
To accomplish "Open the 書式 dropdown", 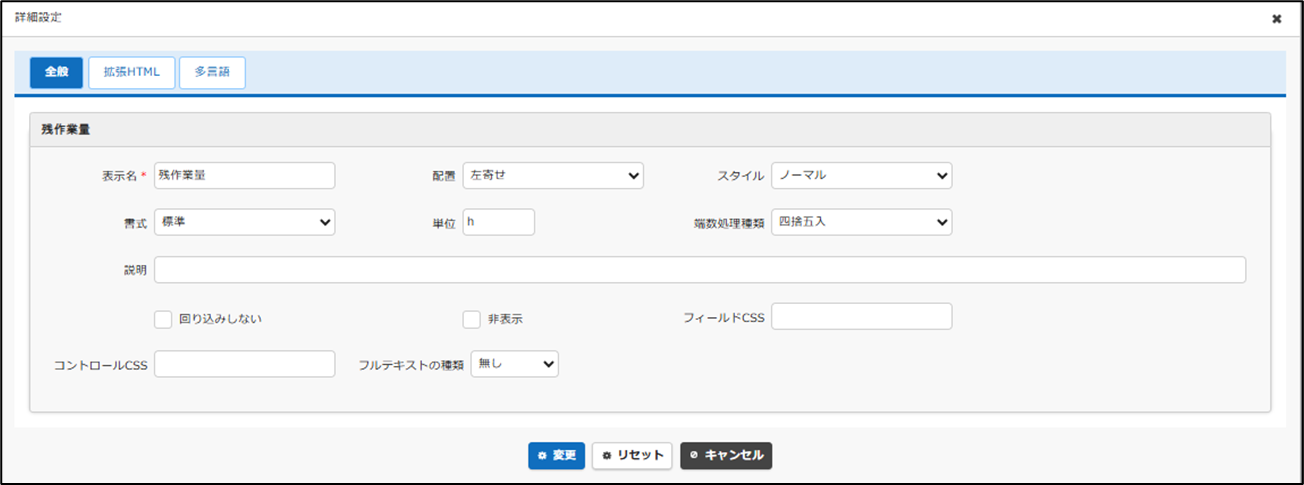I will tap(244, 222).
